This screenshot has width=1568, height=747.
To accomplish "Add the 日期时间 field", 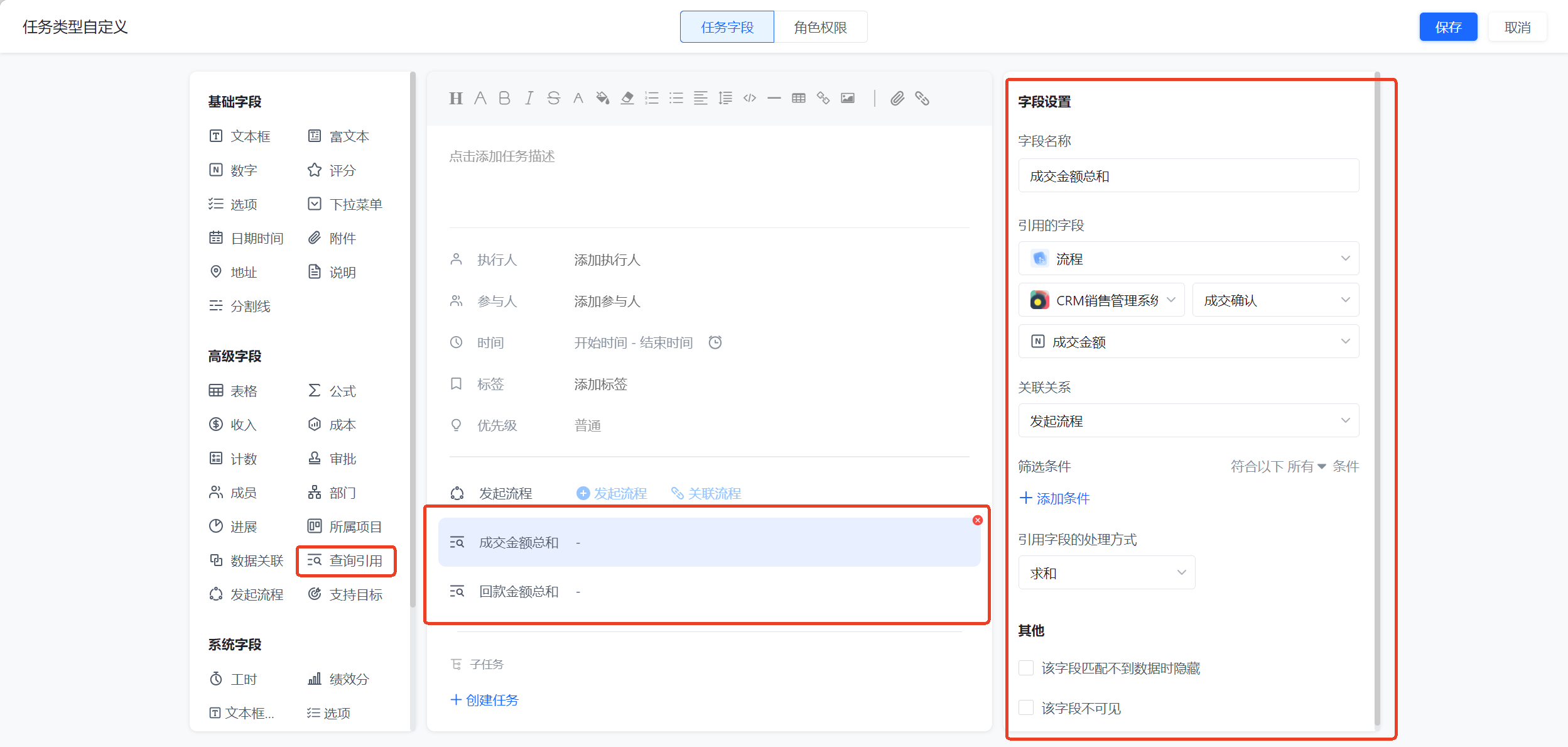I will pyautogui.click(x=246, y=238).
